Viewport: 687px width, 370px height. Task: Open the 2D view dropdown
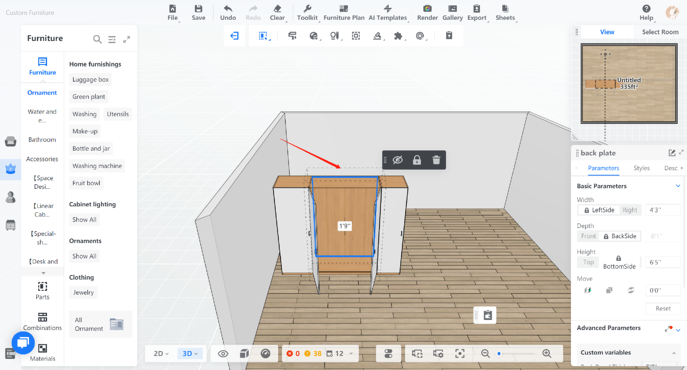(x=161, y=353)
